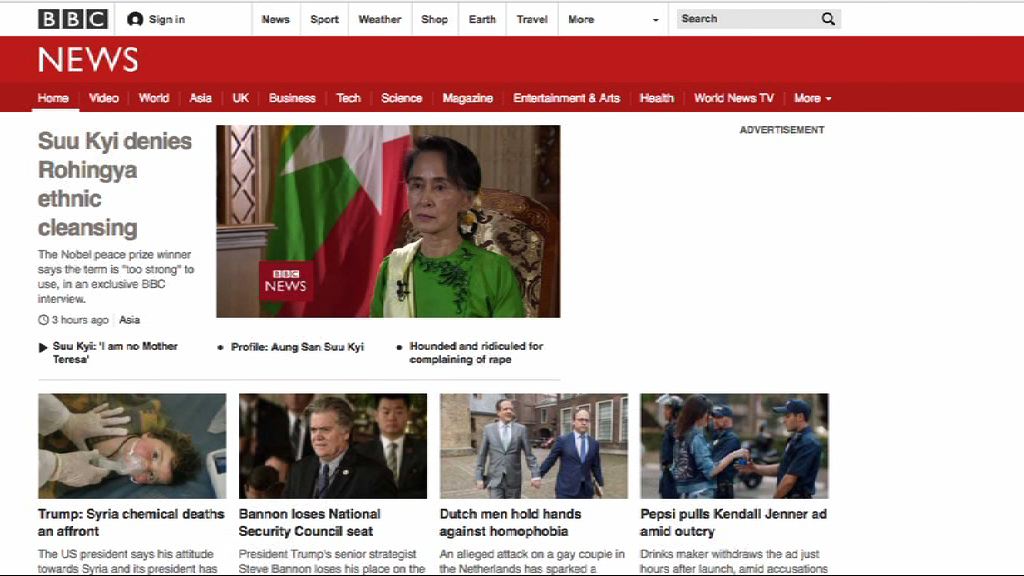
Task: Open the red nav More menu
Action: coord(812,98)
